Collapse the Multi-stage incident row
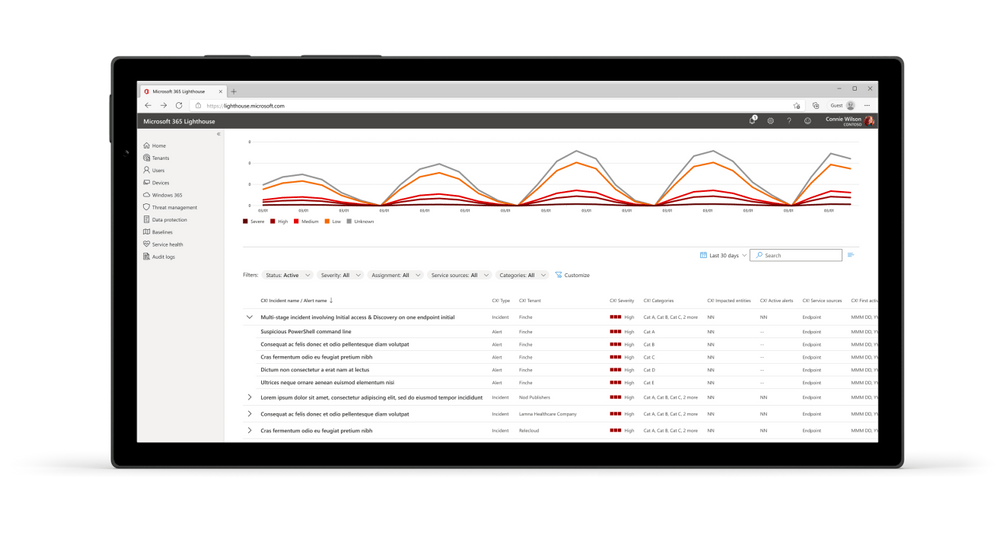The width and height of the screenshot is (999, 541). click(250, 317)
